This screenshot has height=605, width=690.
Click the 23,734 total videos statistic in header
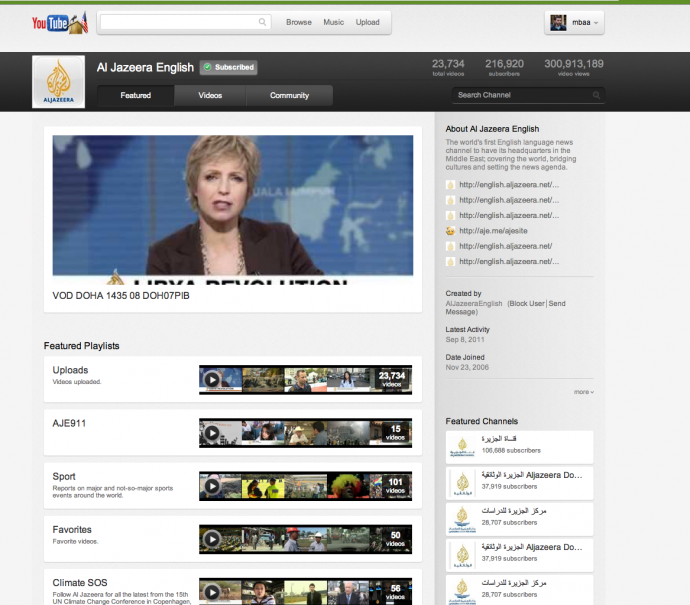[x=448, y=67]
